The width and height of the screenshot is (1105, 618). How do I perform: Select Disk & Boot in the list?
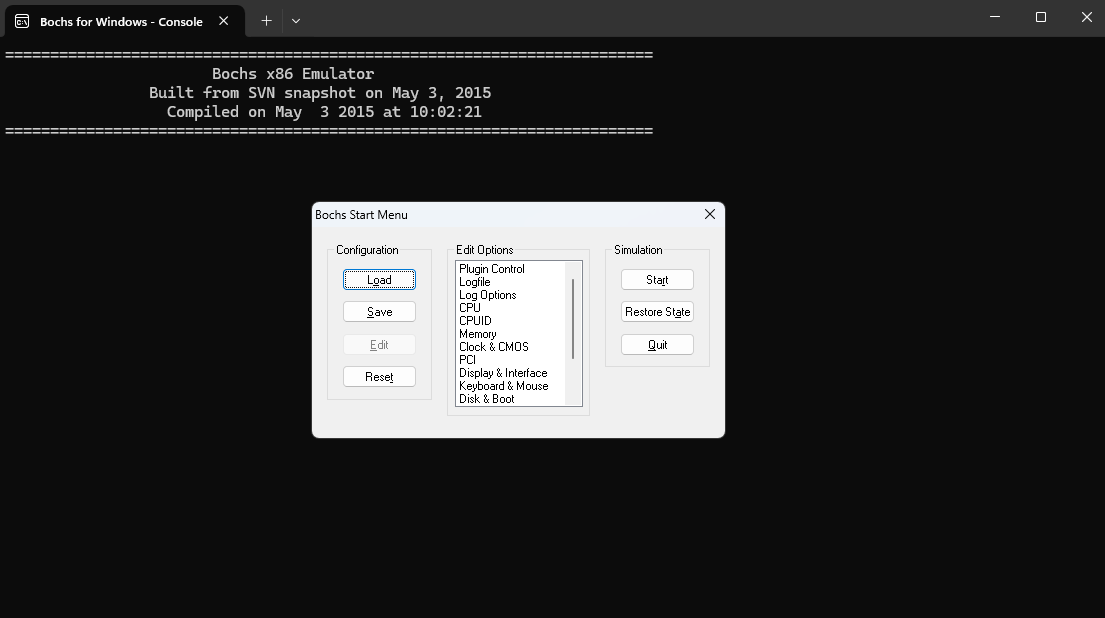coord(487,399)
